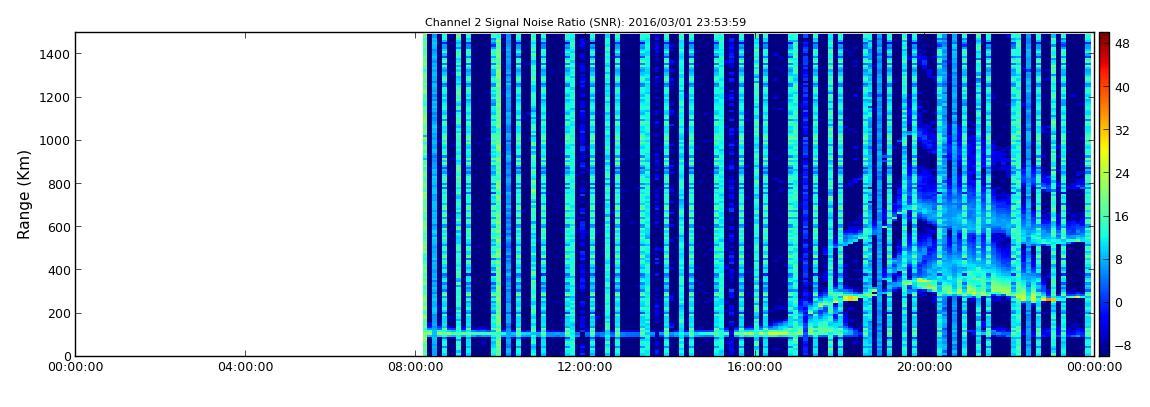
Task: Click the 200 range tick label
Action: [59, 314]
